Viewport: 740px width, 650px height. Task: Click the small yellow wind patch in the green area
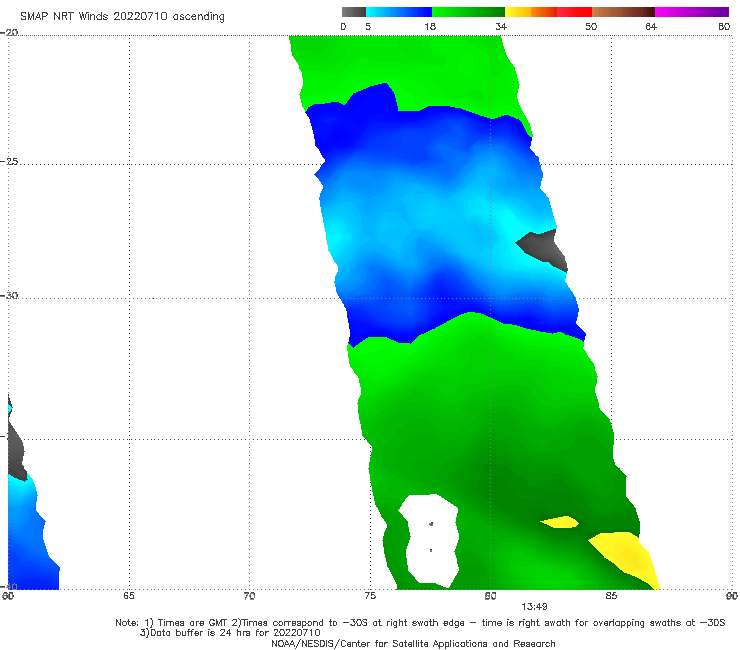560,522
